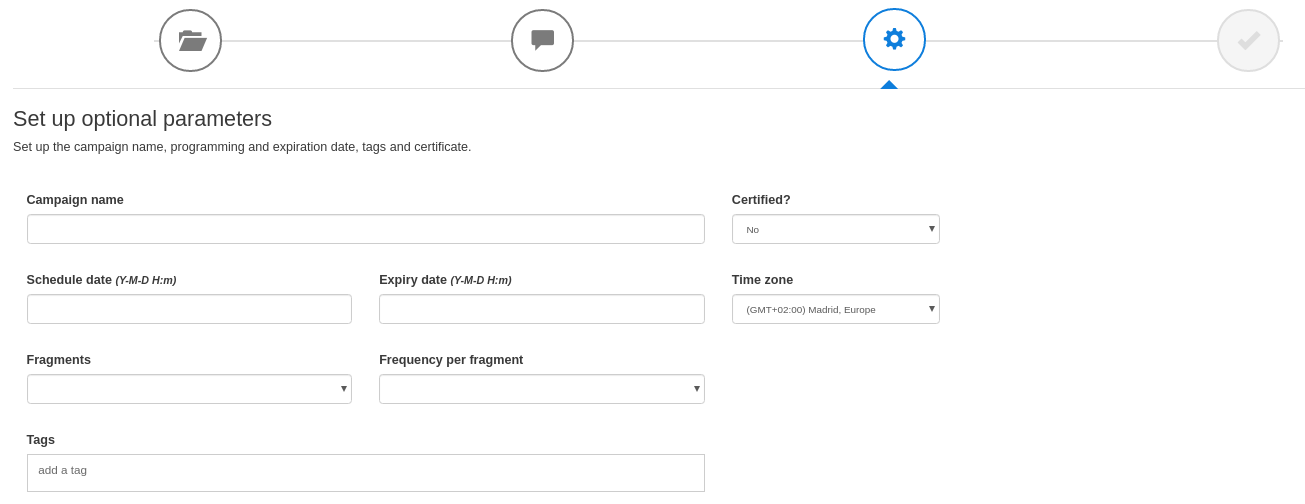Click the 'Campaign name' label
The image size is (1305, 504).
[75, 200]
